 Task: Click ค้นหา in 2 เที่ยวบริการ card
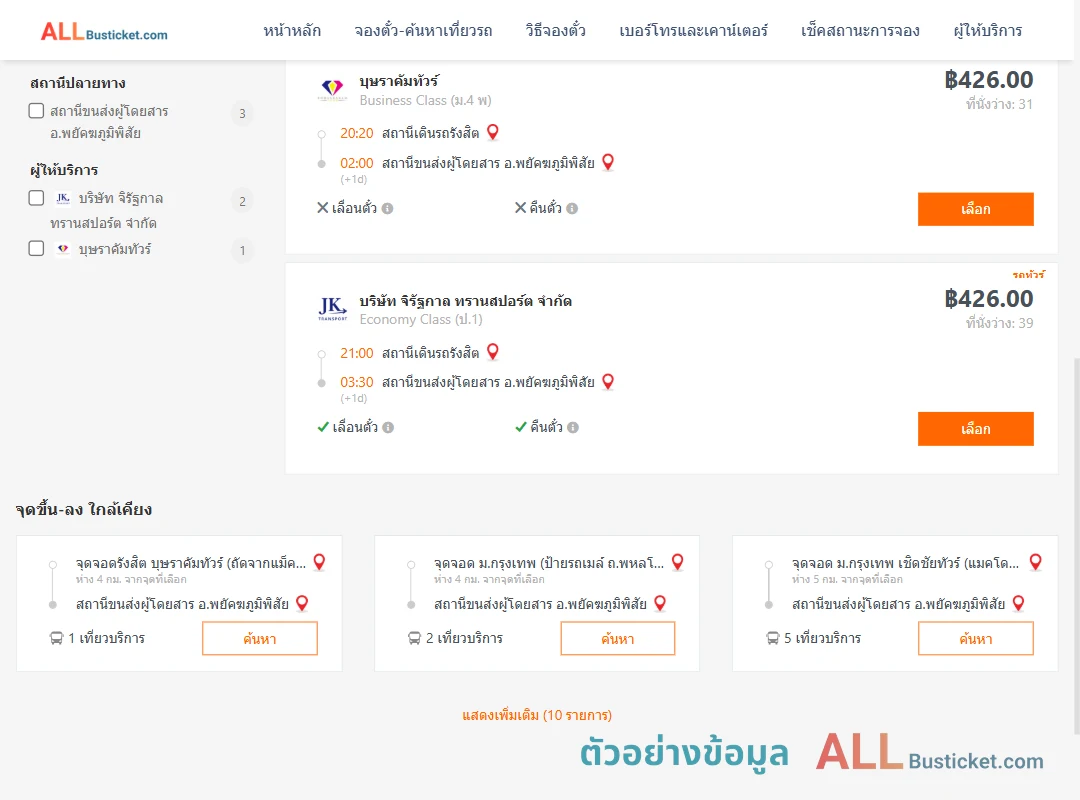pos(618,638)
